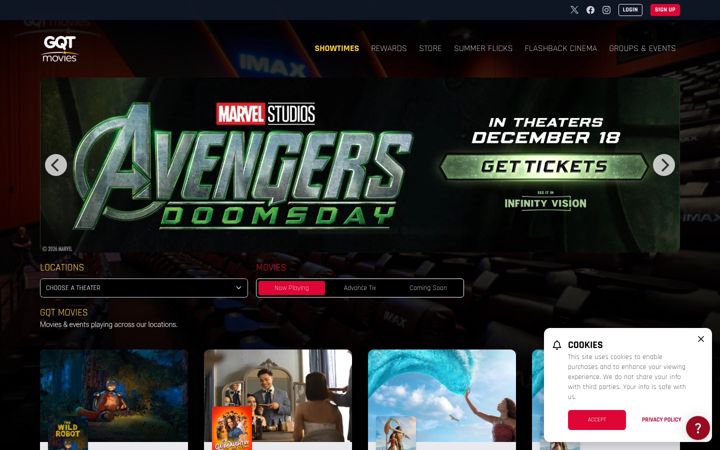
Task: Click the GQT Movies logo
Action: 59,49
